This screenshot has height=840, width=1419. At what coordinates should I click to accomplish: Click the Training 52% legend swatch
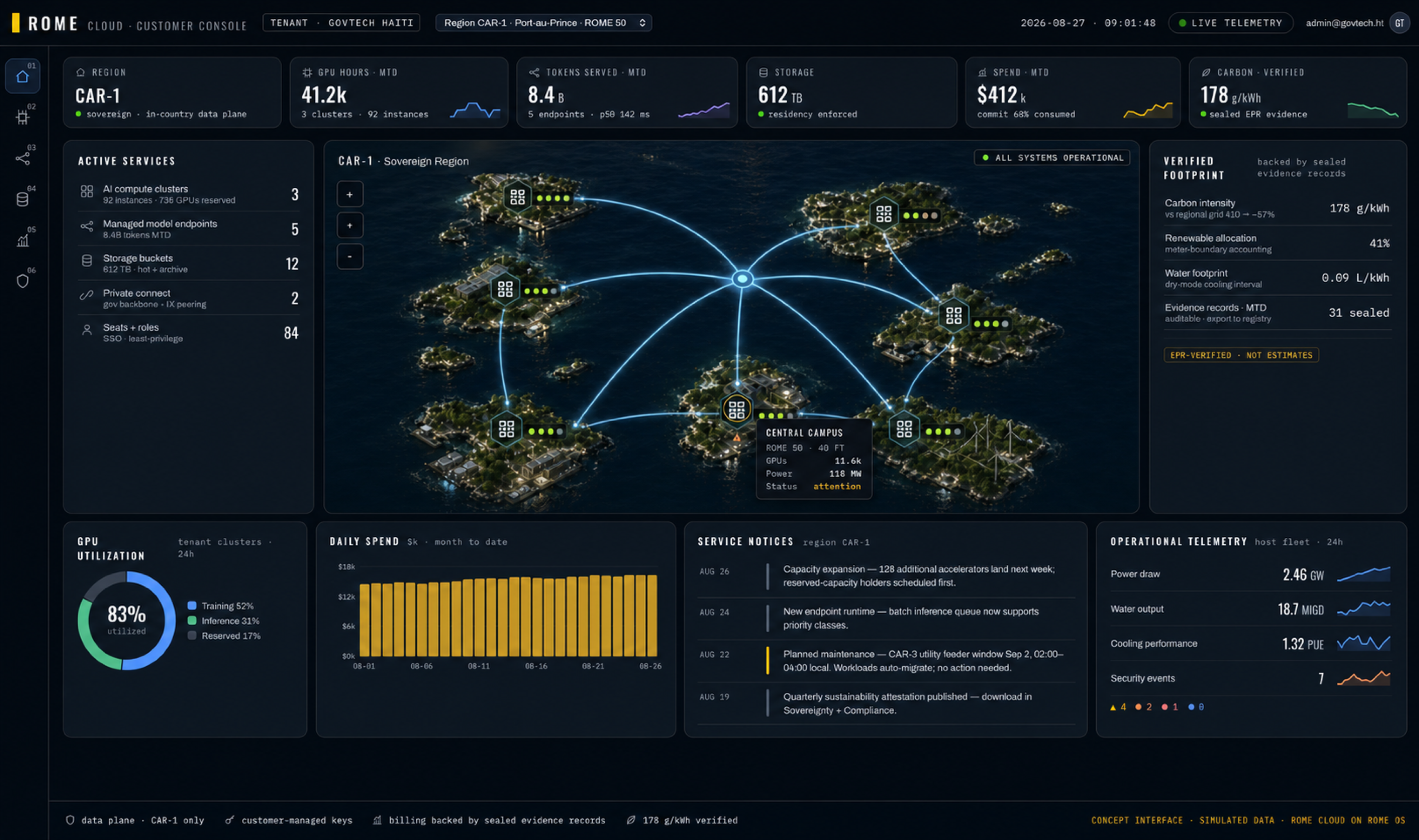[192, 606]
